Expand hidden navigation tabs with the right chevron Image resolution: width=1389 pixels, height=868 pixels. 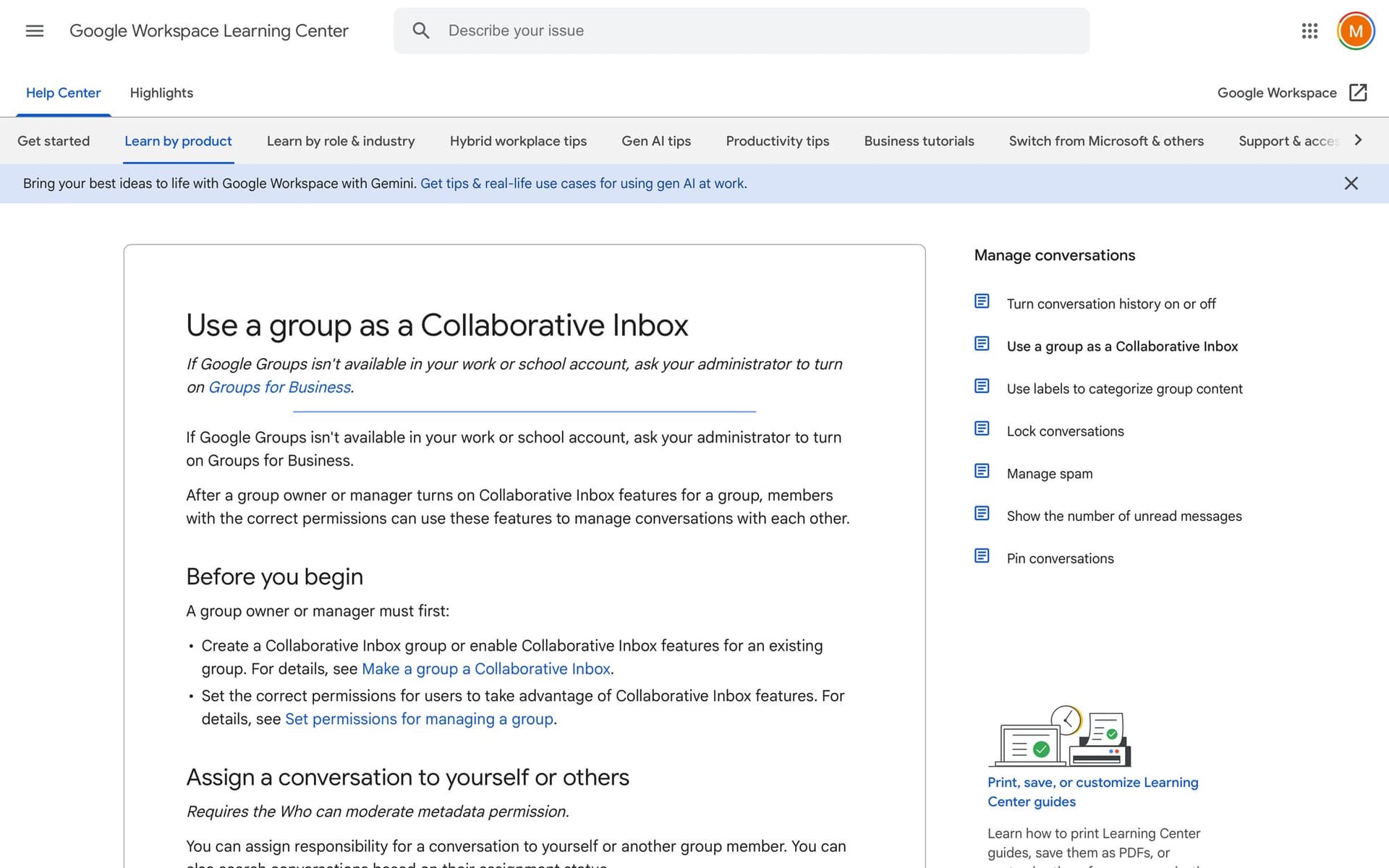click(x=1359, y=140)
